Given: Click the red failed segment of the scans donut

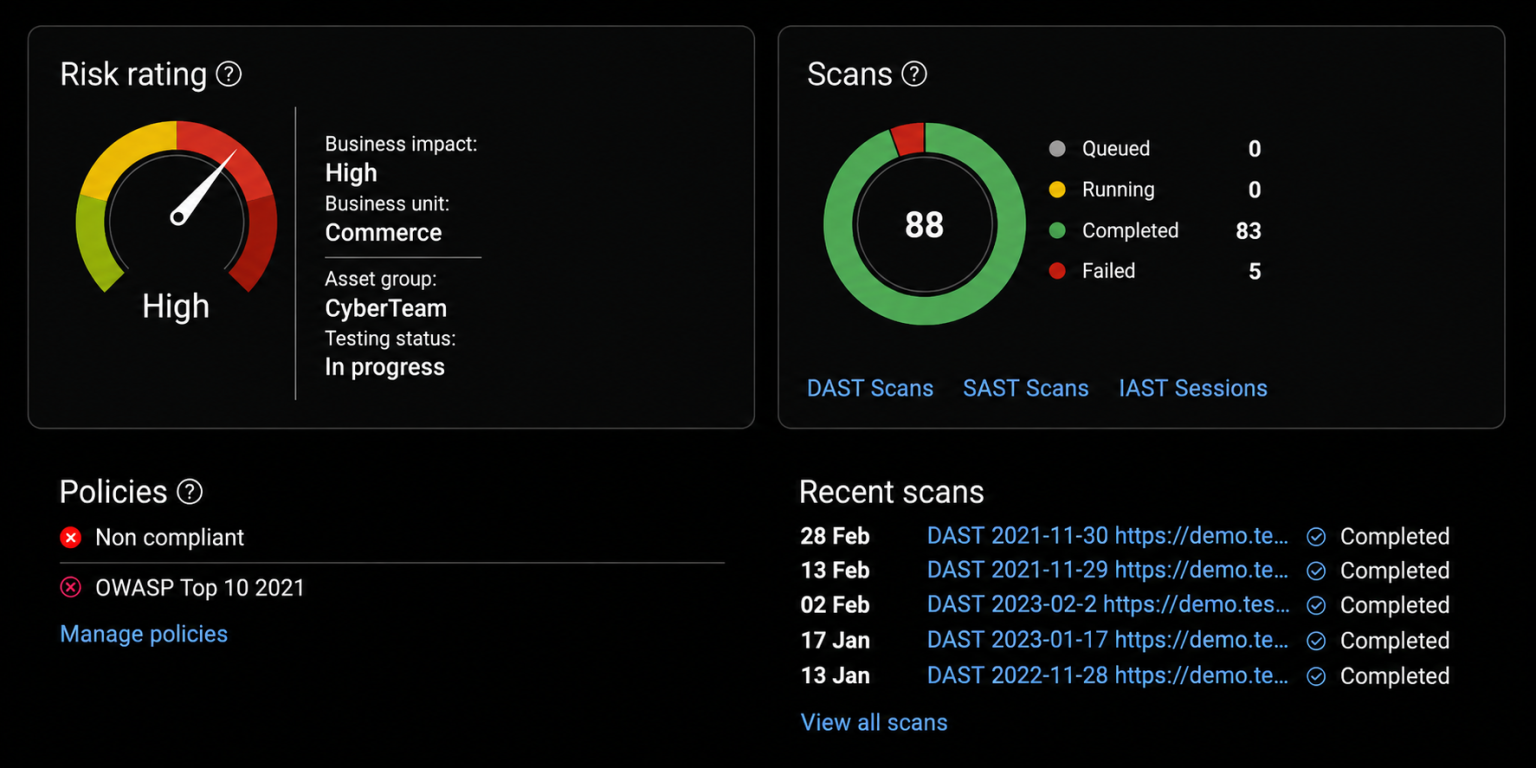Looking at the screenshot, I should pos(908,139).
